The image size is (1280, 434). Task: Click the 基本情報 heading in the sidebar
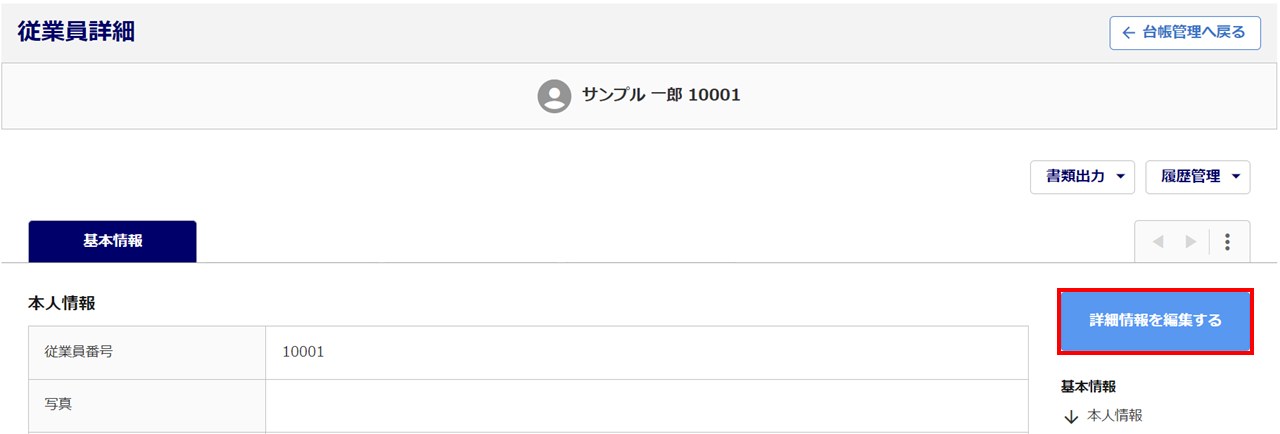pyautogui.click(x=1088, y=386)
